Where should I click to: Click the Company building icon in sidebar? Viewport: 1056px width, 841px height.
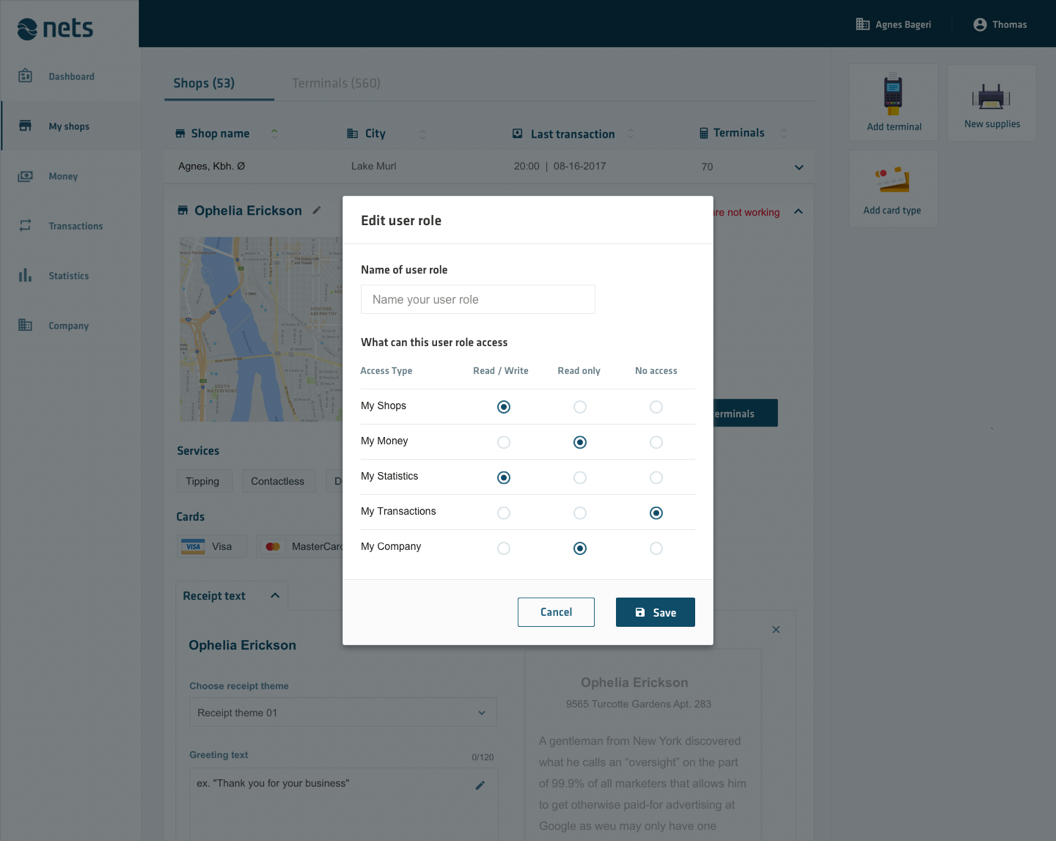(25, 325)
